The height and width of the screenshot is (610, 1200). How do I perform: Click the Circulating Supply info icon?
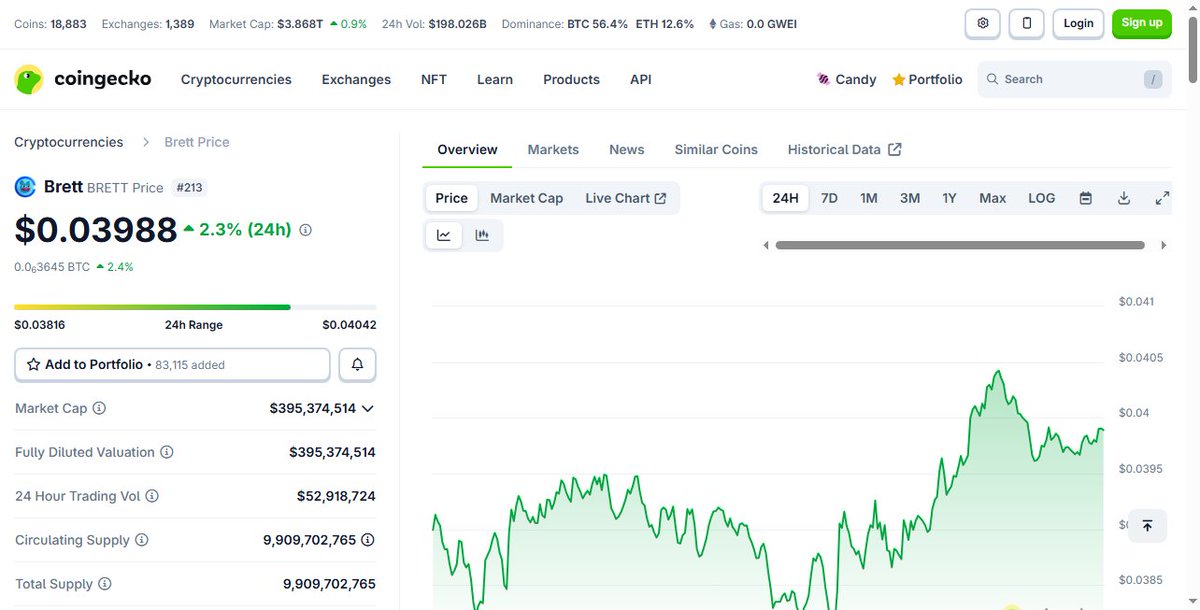142,540
